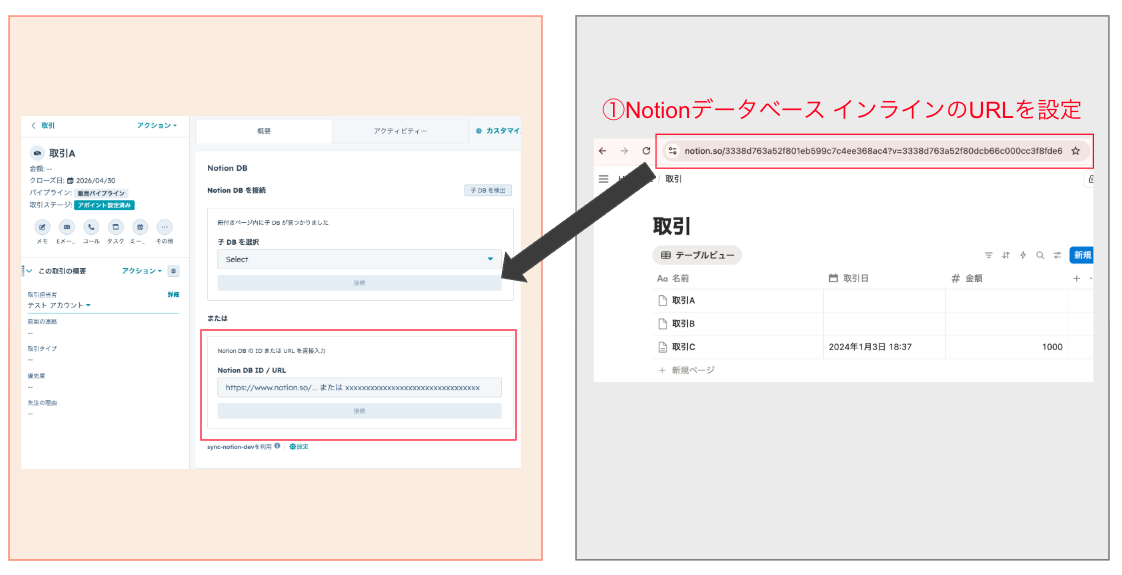Open the top アクション dropdown beside 取引
This screenshot has height=575, width=1122.
tap(157, 125)
